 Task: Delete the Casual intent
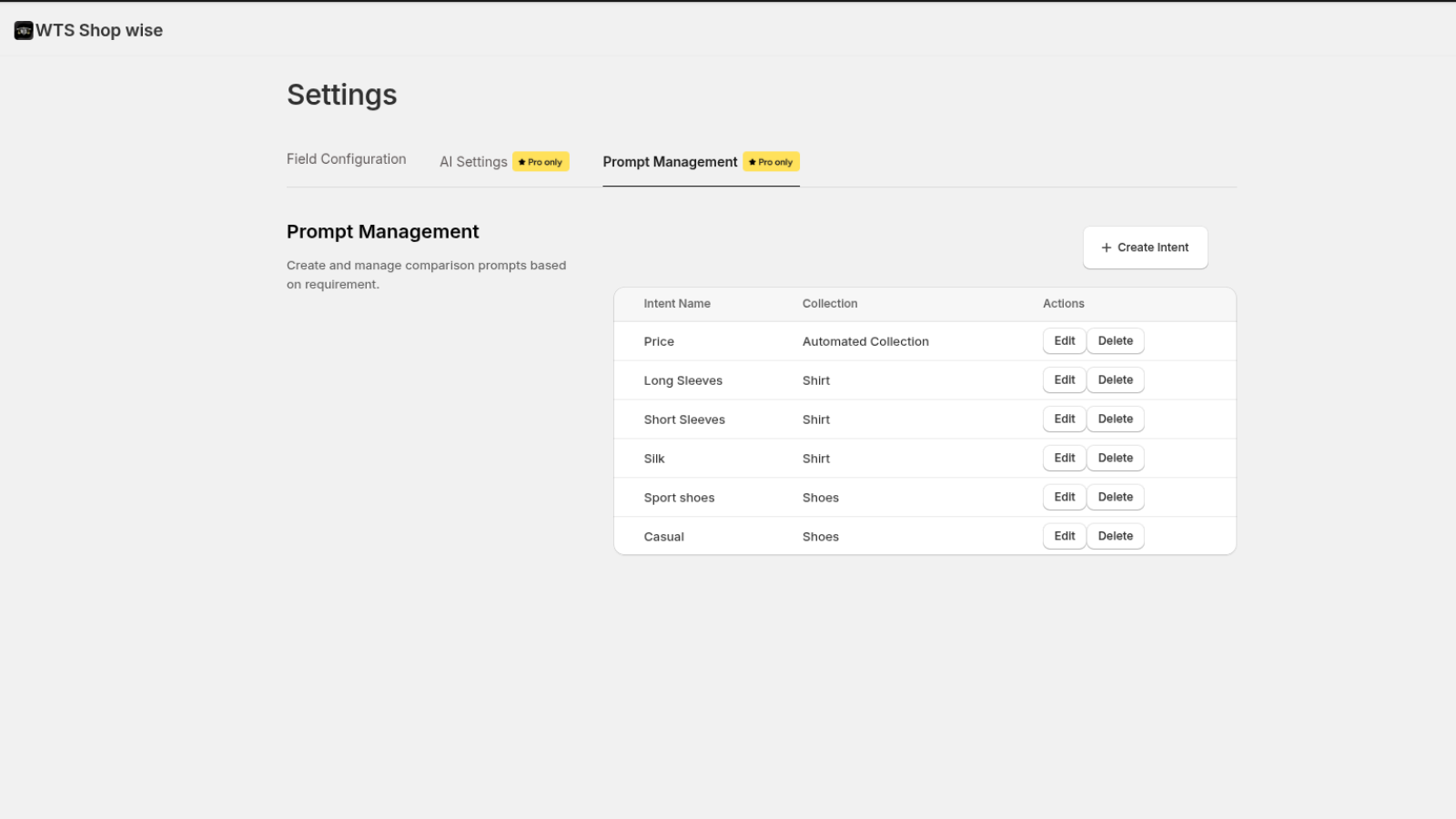[1116, 536]
